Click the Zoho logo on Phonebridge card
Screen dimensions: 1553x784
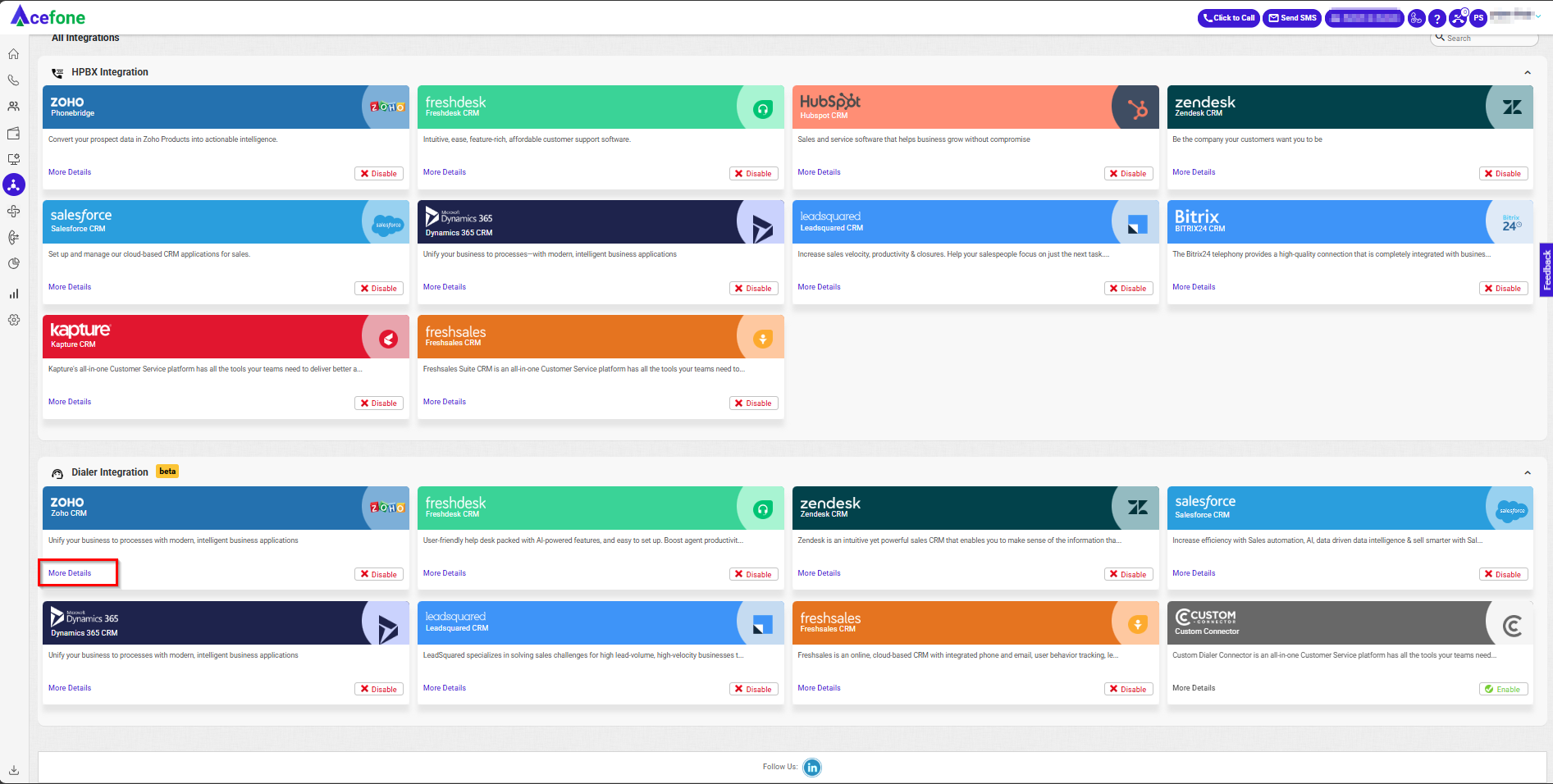coord(387,107)
